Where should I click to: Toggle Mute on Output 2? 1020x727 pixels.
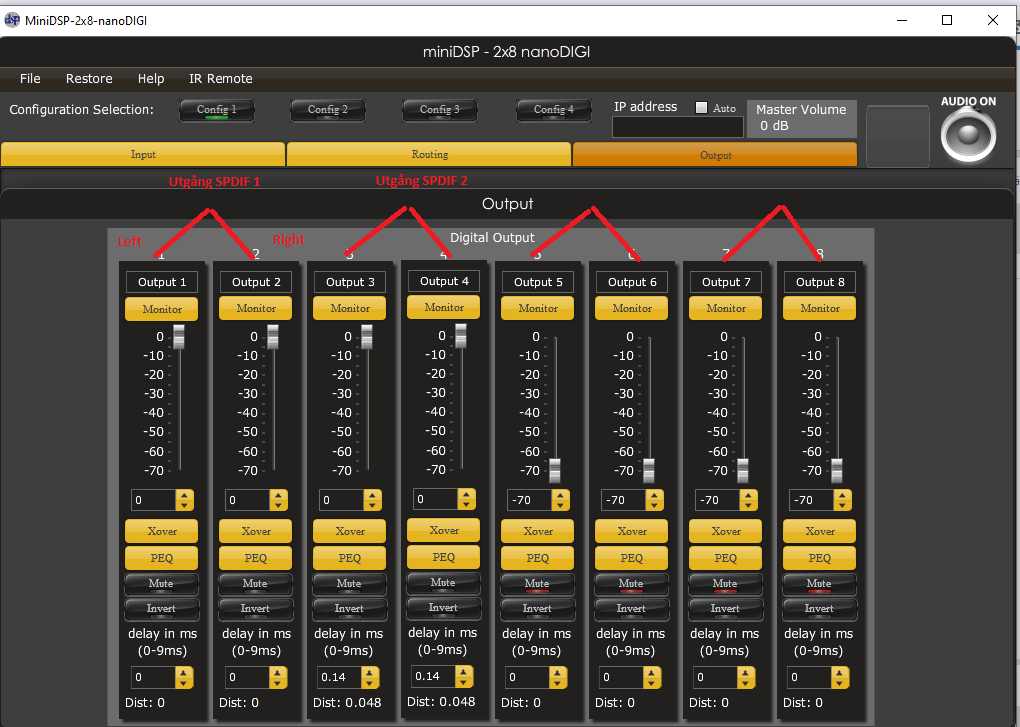256,584
